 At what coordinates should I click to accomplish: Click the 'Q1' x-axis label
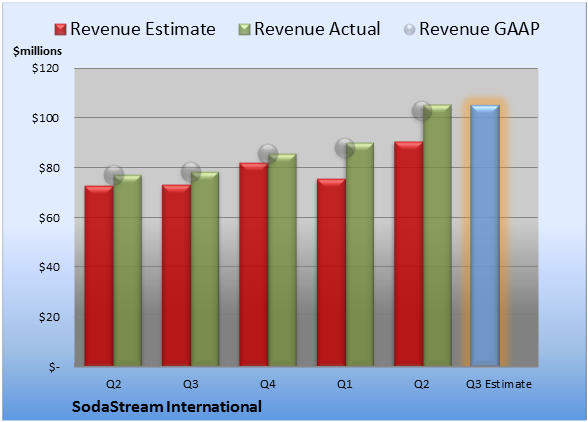[x=345, y=384]
